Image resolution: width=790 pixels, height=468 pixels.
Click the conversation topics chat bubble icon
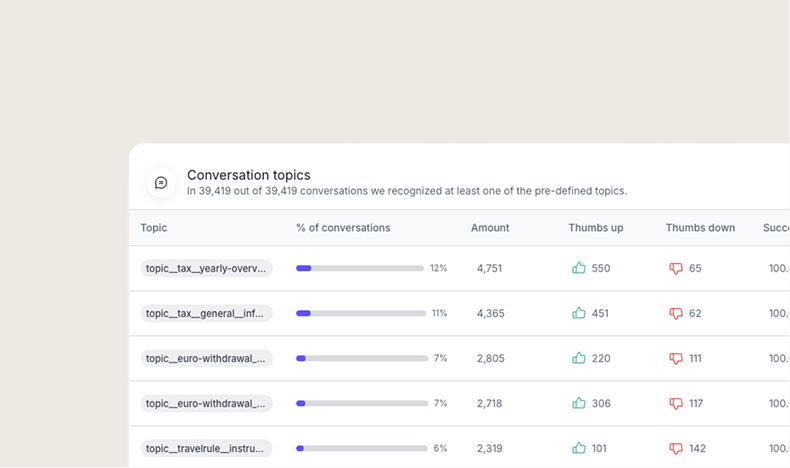[161, 183]
